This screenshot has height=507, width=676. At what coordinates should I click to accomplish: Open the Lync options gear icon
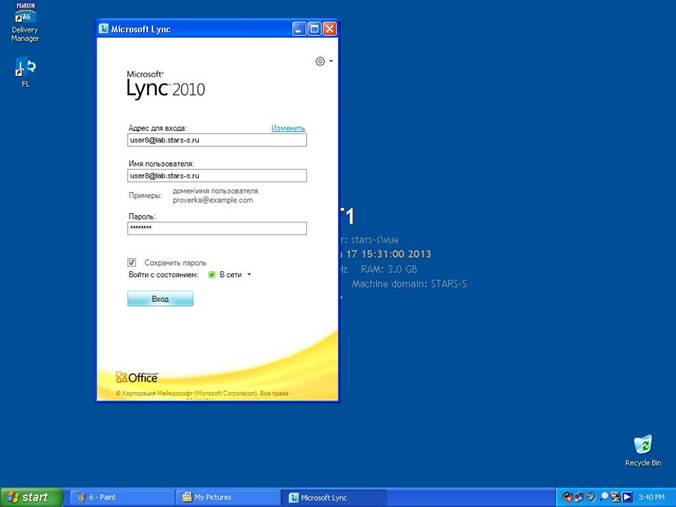click(x=320, y=61)
